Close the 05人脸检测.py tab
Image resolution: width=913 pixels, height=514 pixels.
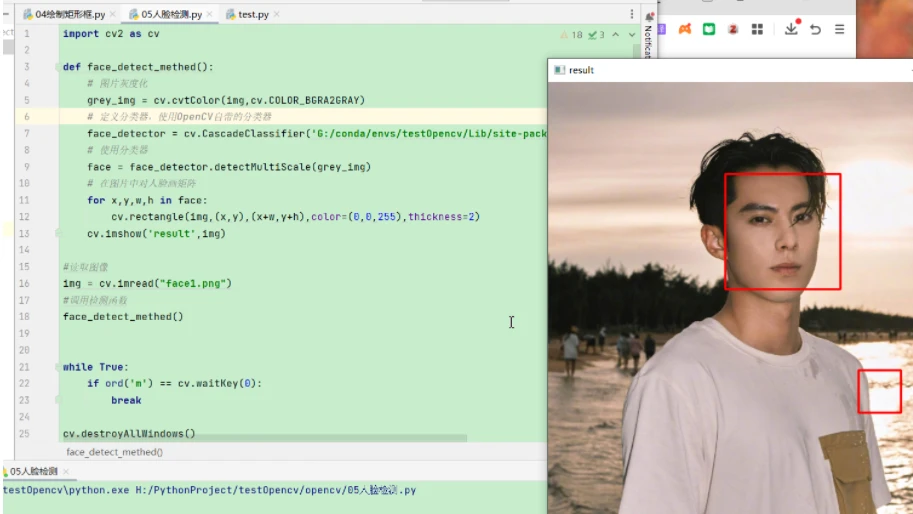[x=210, y=14]
